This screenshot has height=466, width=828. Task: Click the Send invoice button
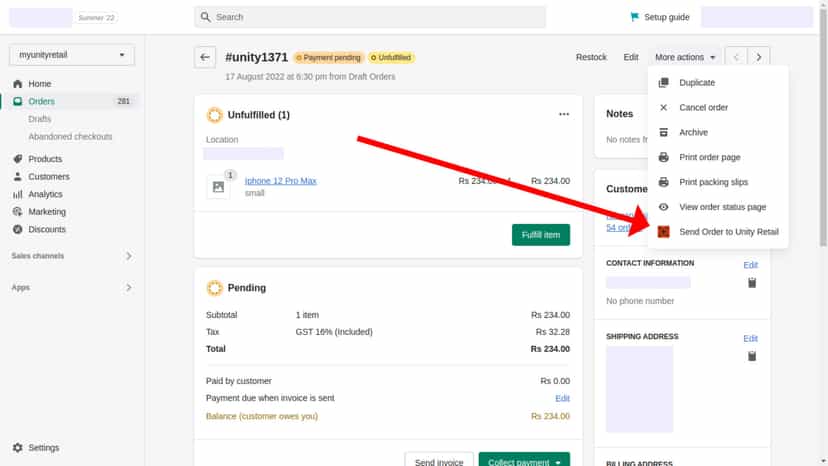pyautogui.click(x=439, y=460)
